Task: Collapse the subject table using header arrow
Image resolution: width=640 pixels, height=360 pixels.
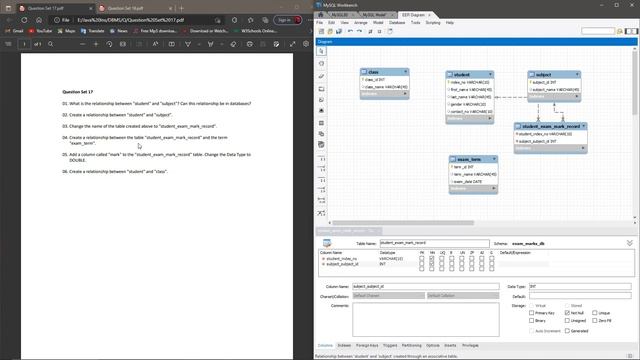Action: pyautogui.click(x=577, y=74)
